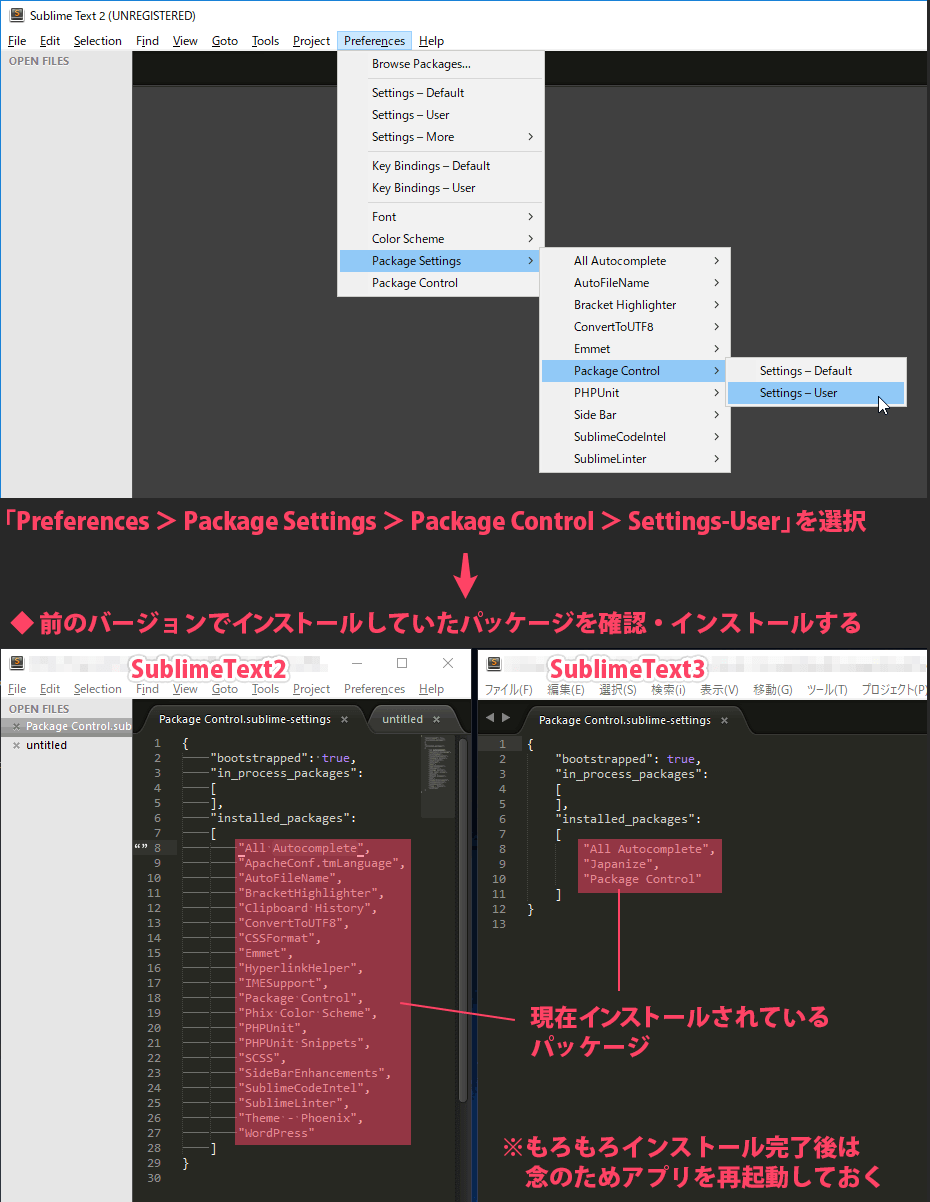The image size is (930, 1202).
Task: Open the Package Settings submenu
Action: click(x=441, y=261)
